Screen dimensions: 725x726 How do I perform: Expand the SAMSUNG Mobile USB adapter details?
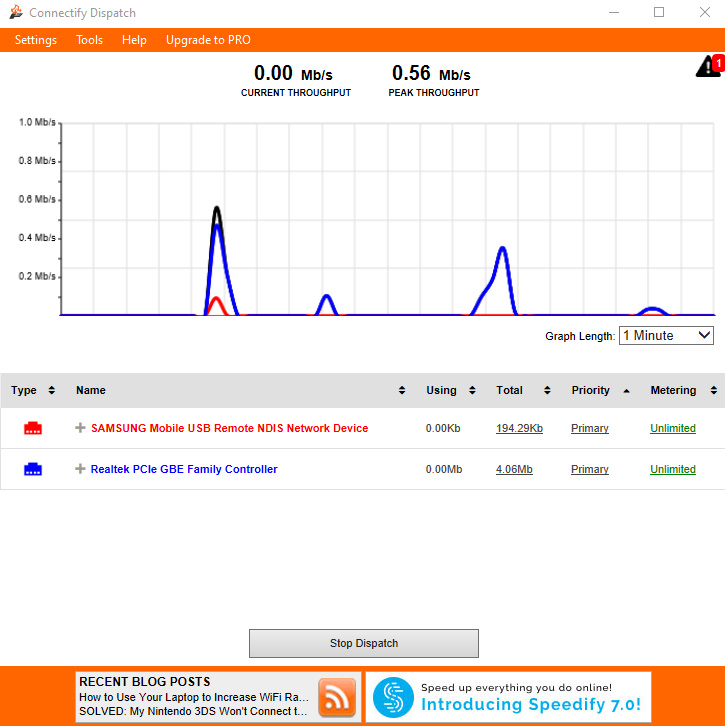pyautogui.click(x=80, y=428)
